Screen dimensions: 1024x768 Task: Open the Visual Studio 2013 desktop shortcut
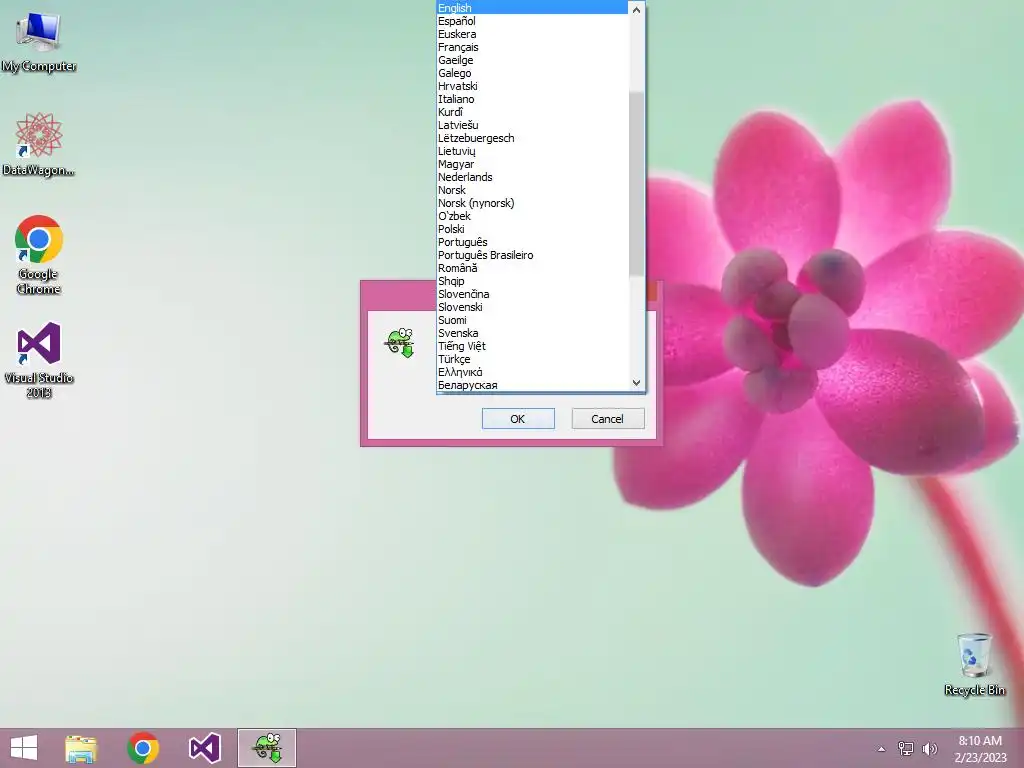[x=39, y=360]
